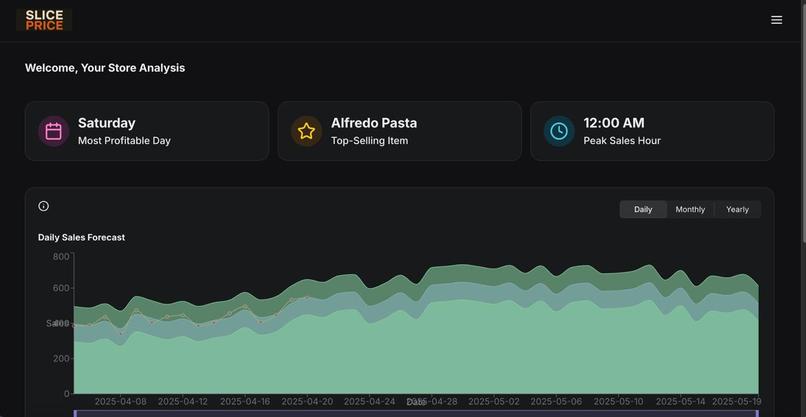The width and height of the screenshot is (806, 417).
Task: Click the chart range slider bar
Action: click(416, 413)
